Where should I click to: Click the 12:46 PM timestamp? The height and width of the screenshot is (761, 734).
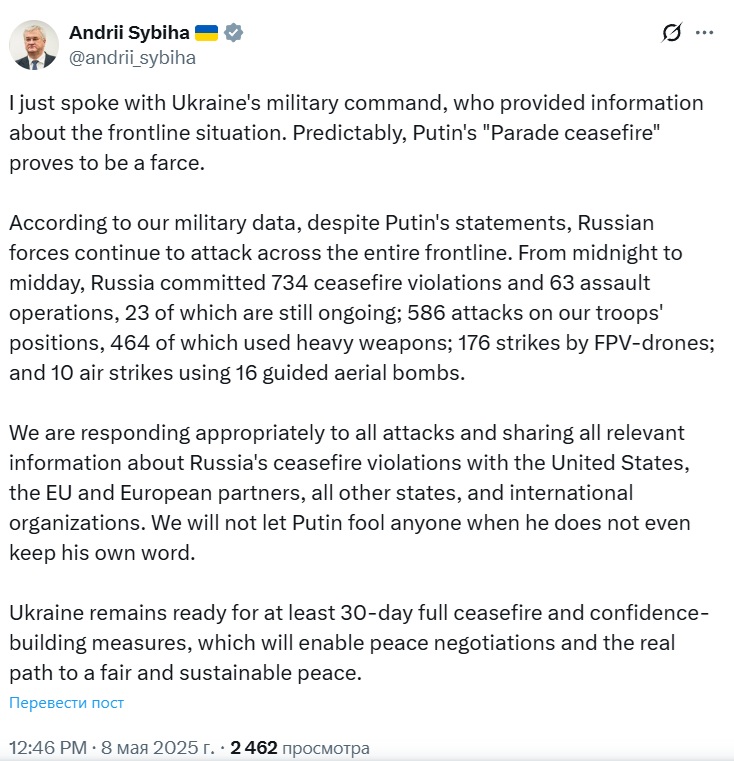[48, 747]
